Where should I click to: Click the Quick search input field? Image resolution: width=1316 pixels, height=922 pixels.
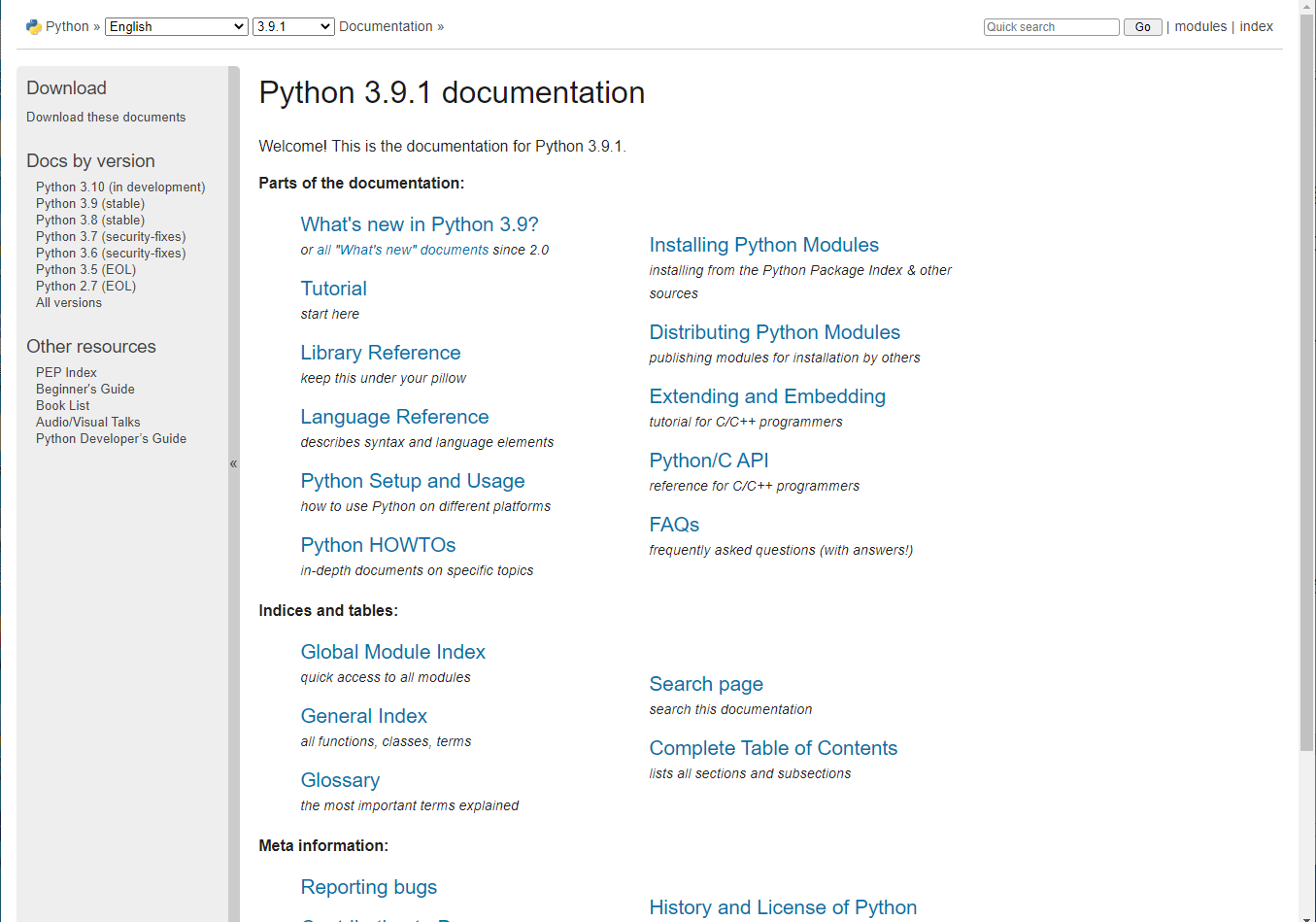pyautogui.click(x=1051, y=27)
